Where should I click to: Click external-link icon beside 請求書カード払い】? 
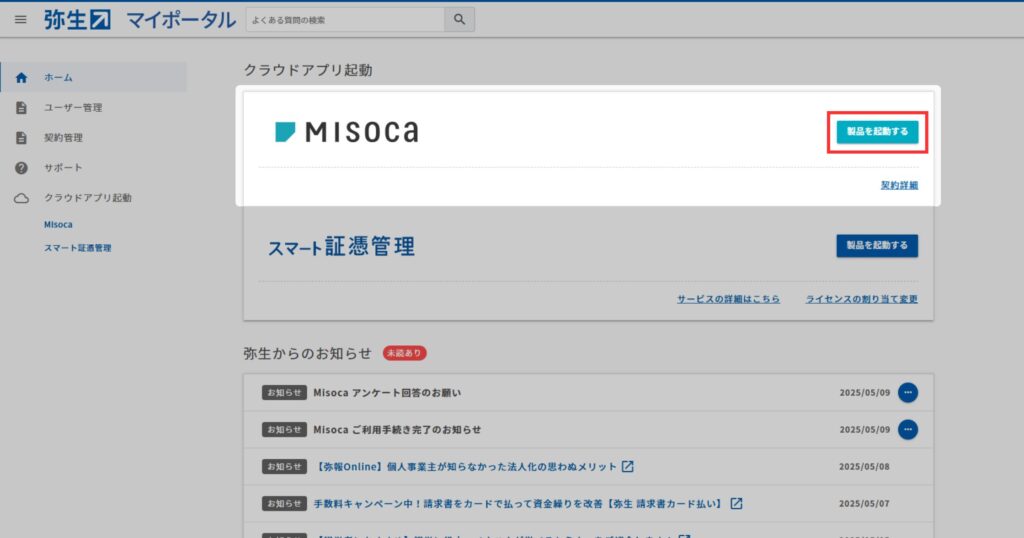[x=736, y=504]
